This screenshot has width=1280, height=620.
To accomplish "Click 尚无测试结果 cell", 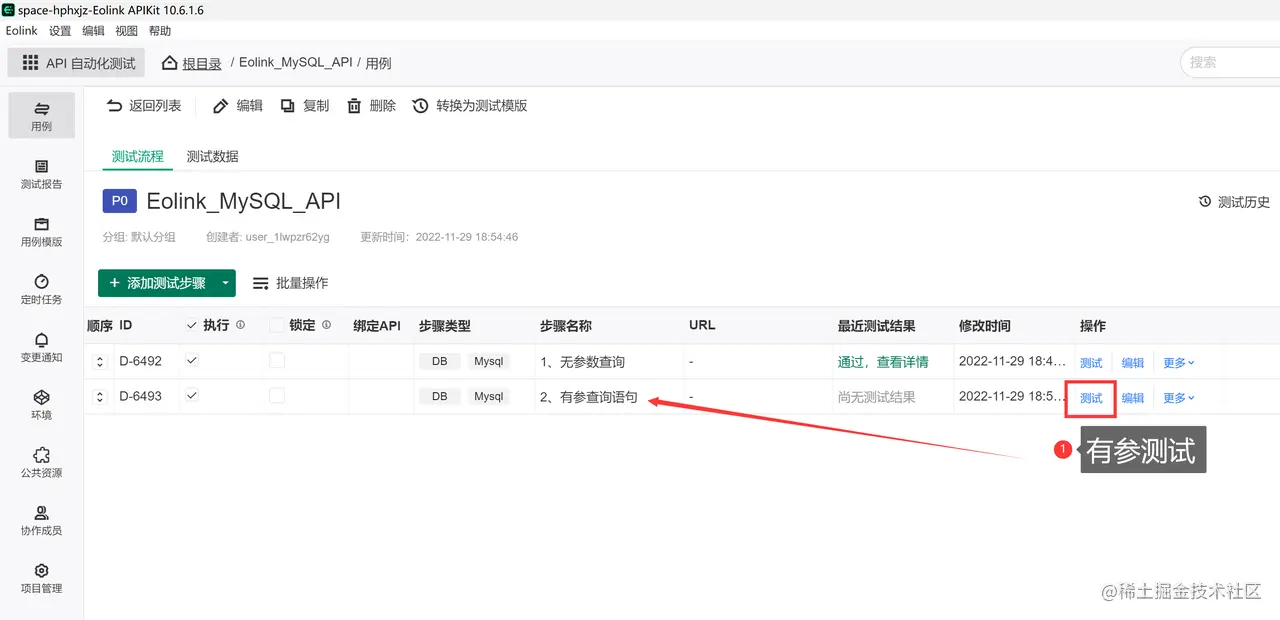I will 876,397.
